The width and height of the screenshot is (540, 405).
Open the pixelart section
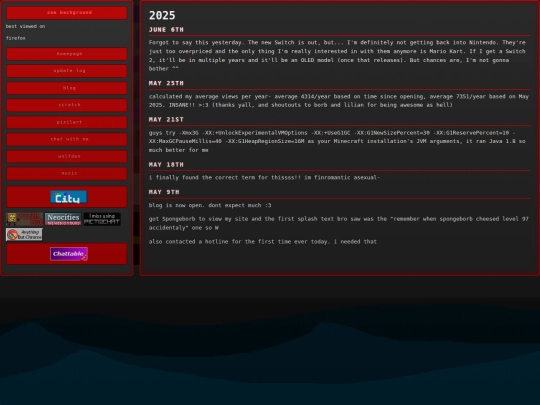[x=67, y=122]
